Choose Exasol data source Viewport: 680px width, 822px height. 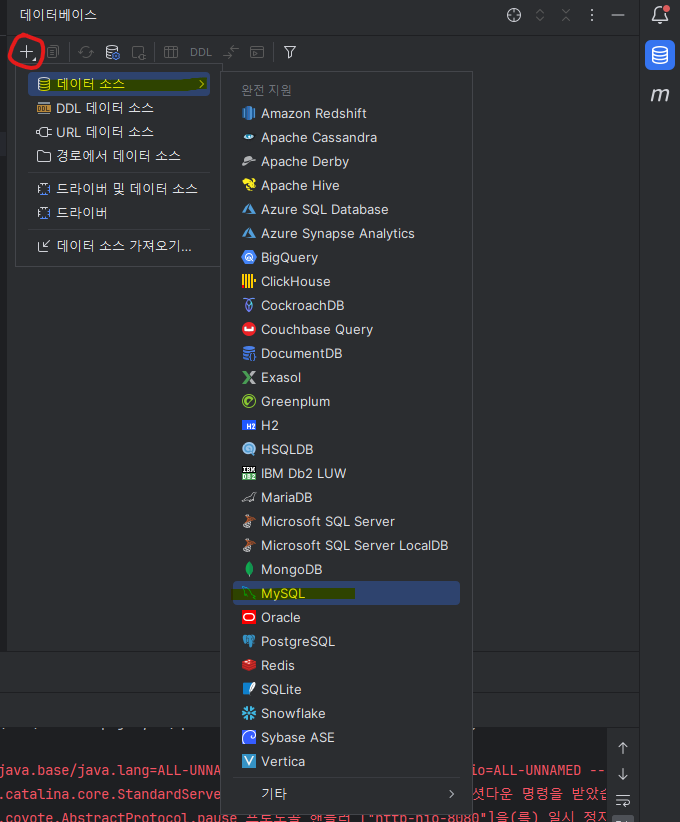click(x=347, y=377)
